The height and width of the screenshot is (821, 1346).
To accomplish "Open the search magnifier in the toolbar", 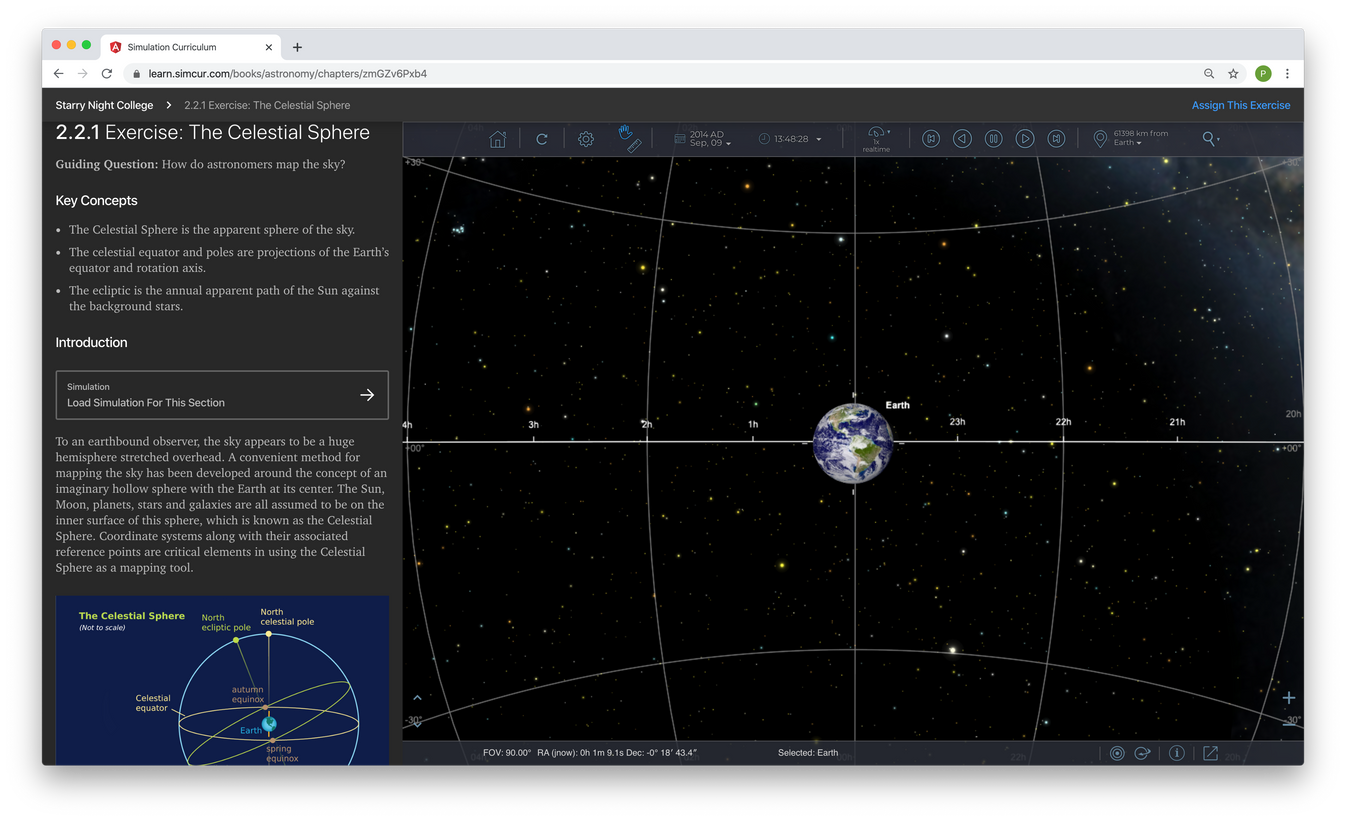I will tap(1209, 138).
